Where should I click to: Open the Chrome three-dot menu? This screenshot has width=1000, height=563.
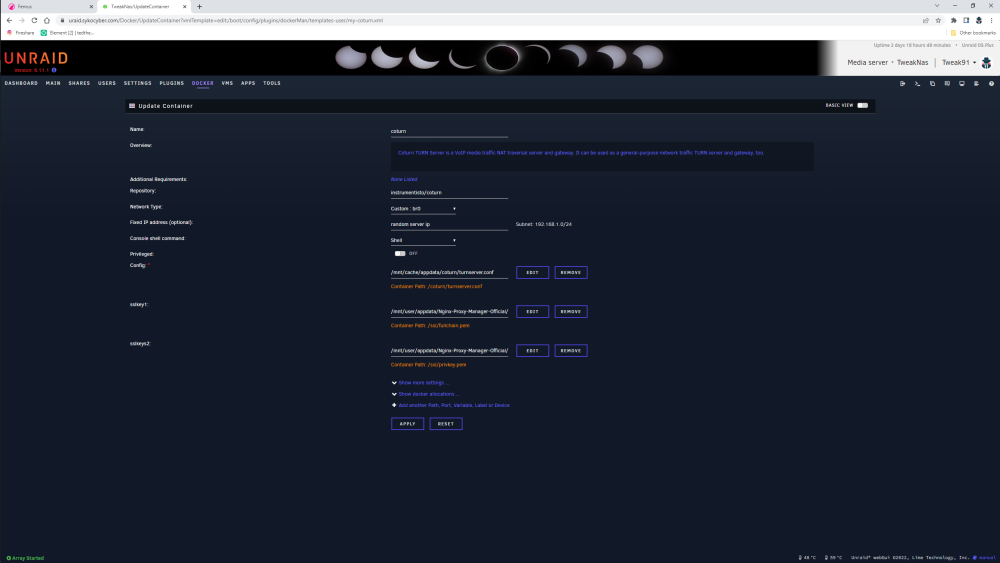[x=992, y=20]
